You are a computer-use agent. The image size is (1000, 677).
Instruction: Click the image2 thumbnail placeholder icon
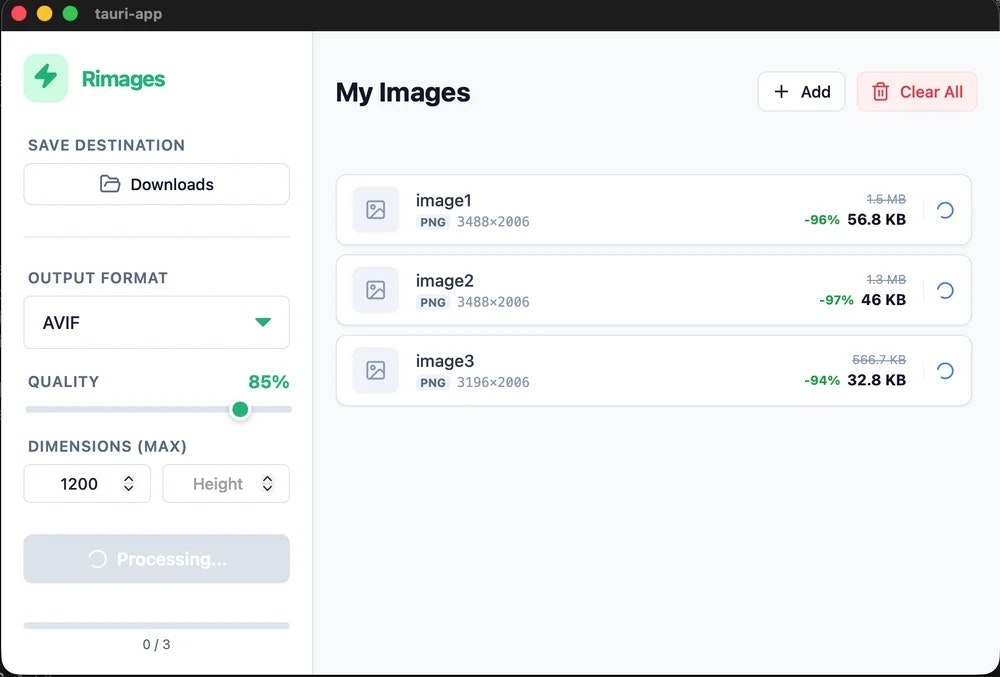pyautogui.click(x=376, y=290)
